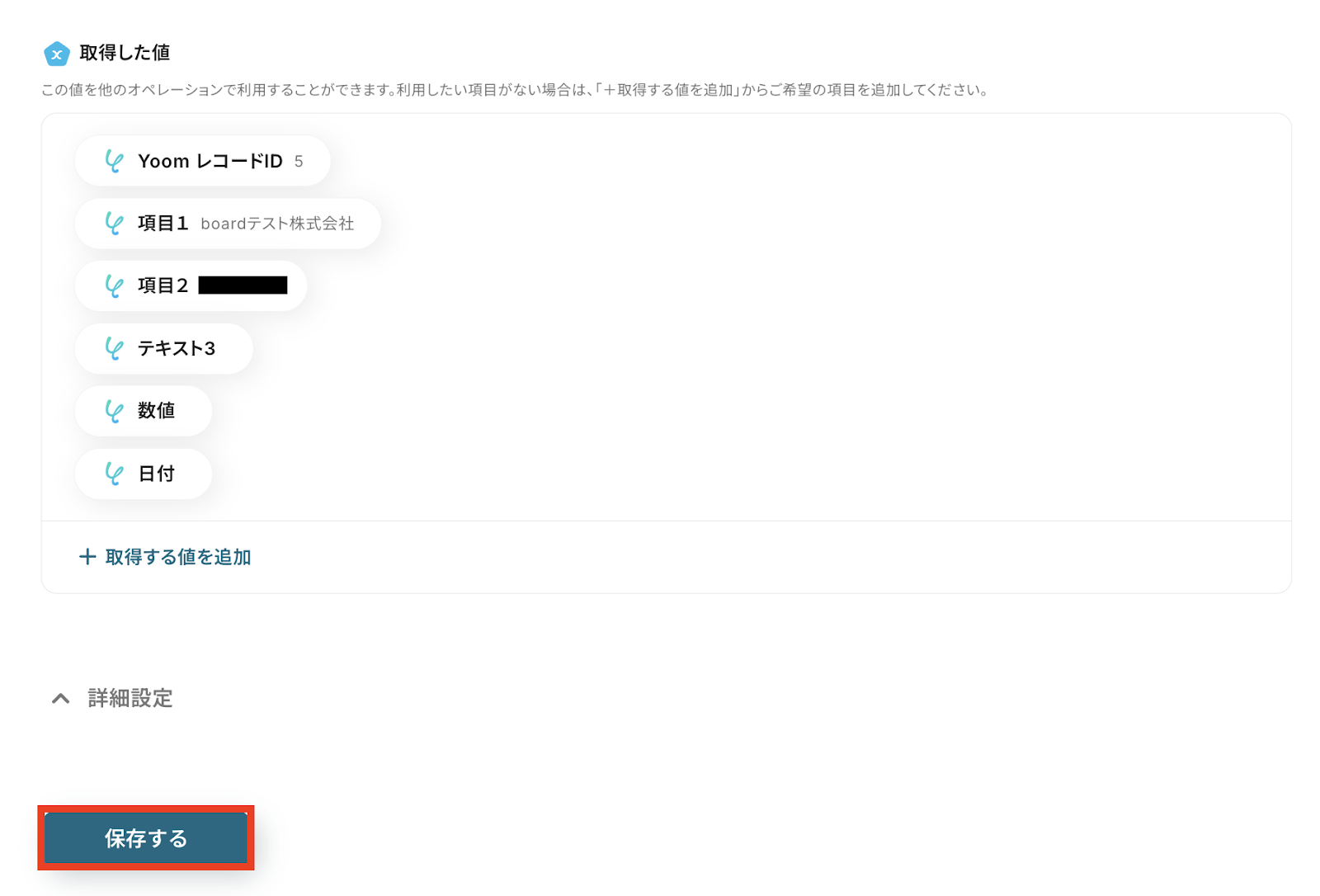Collapse the 詳細設定 chevron arrow
The width and height of the screenshot is (1320, 896).
click(60, 699)
